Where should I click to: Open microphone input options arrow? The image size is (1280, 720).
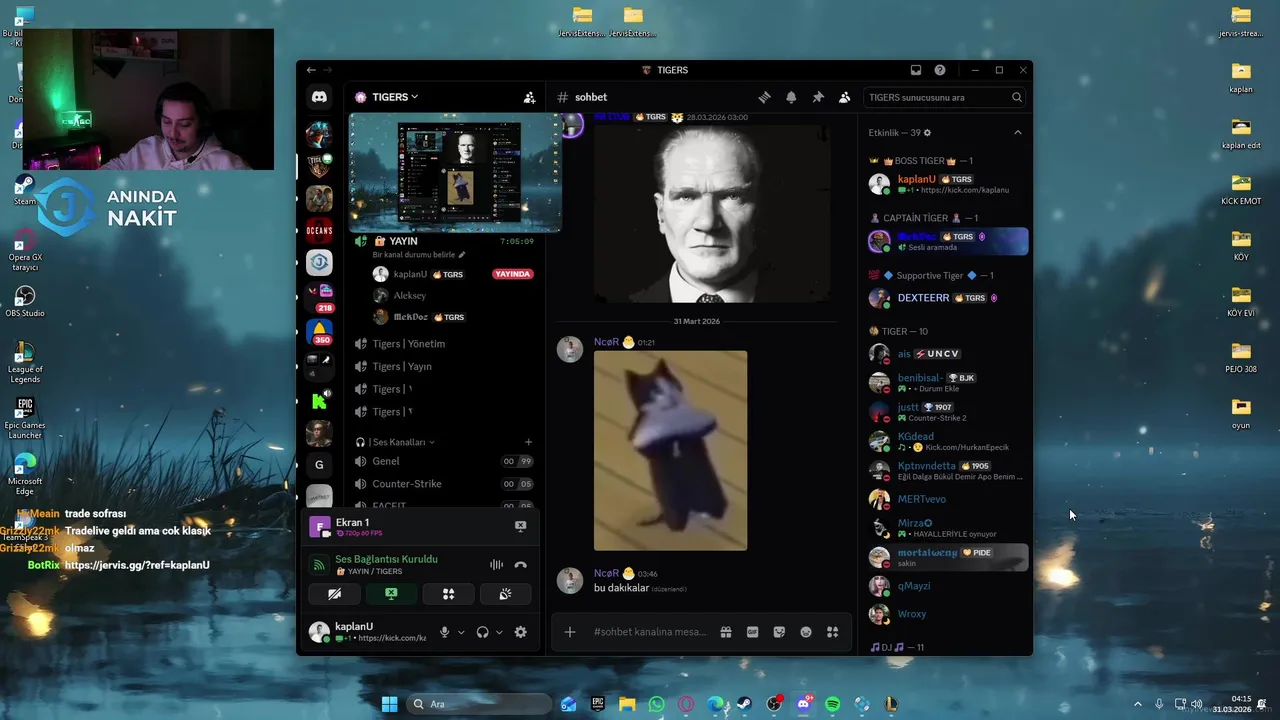(461, 632)
